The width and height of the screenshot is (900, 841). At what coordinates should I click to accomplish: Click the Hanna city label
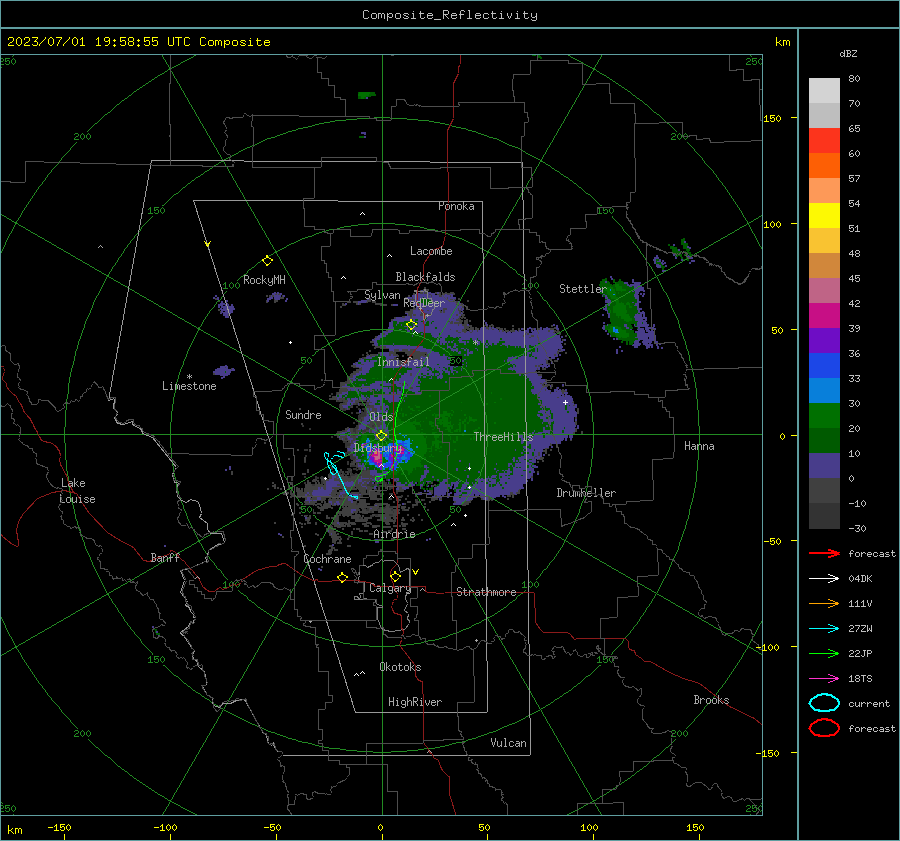pyautogui.click(x=699, y=446)
